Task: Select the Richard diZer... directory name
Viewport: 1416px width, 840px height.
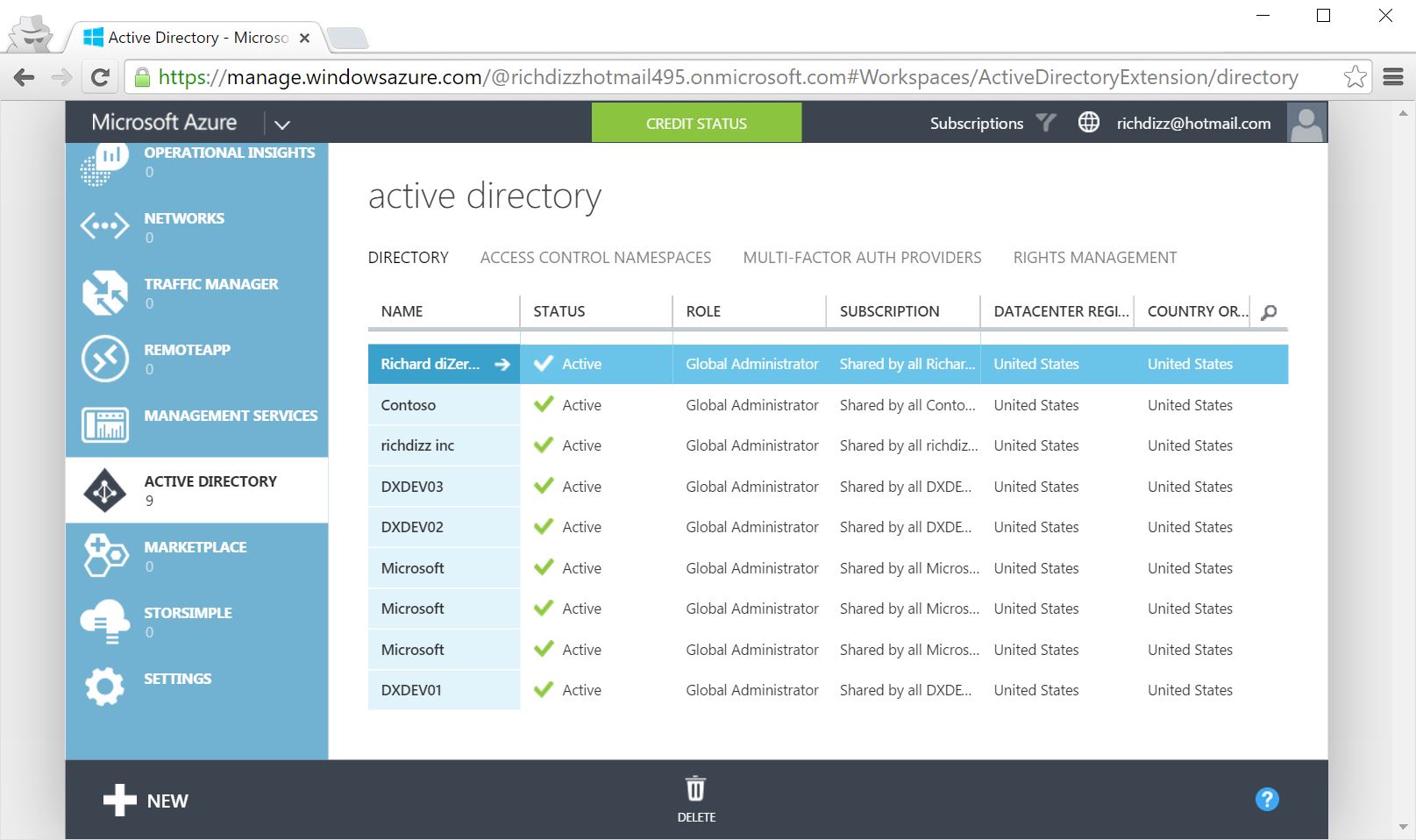Action: click(430, 364)
